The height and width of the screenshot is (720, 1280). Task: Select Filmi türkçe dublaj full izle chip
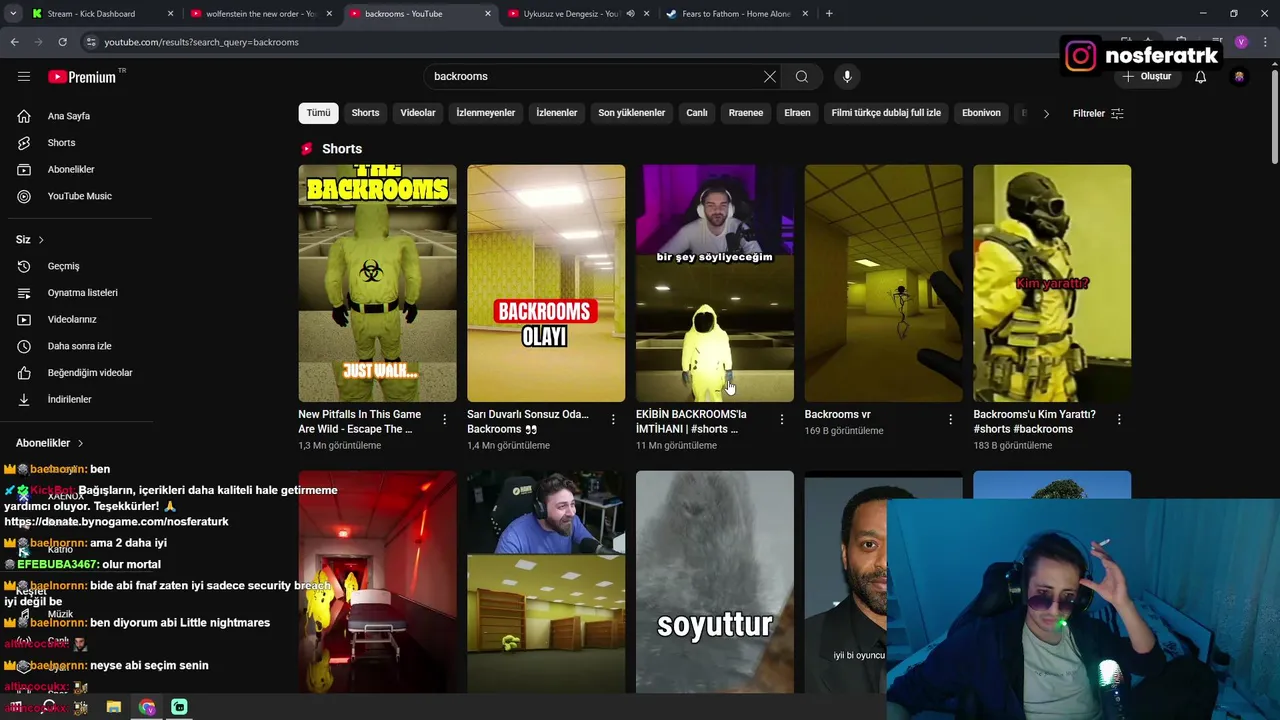tap(886, 113)
